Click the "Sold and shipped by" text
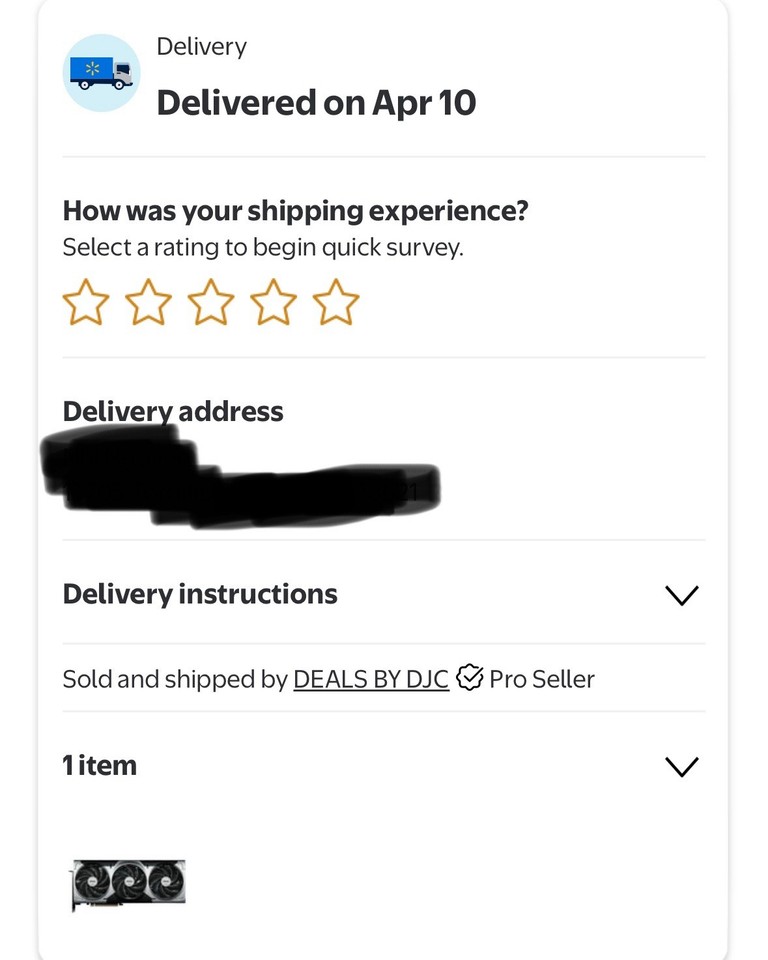 pyautogui.click(x=175, y=680)
